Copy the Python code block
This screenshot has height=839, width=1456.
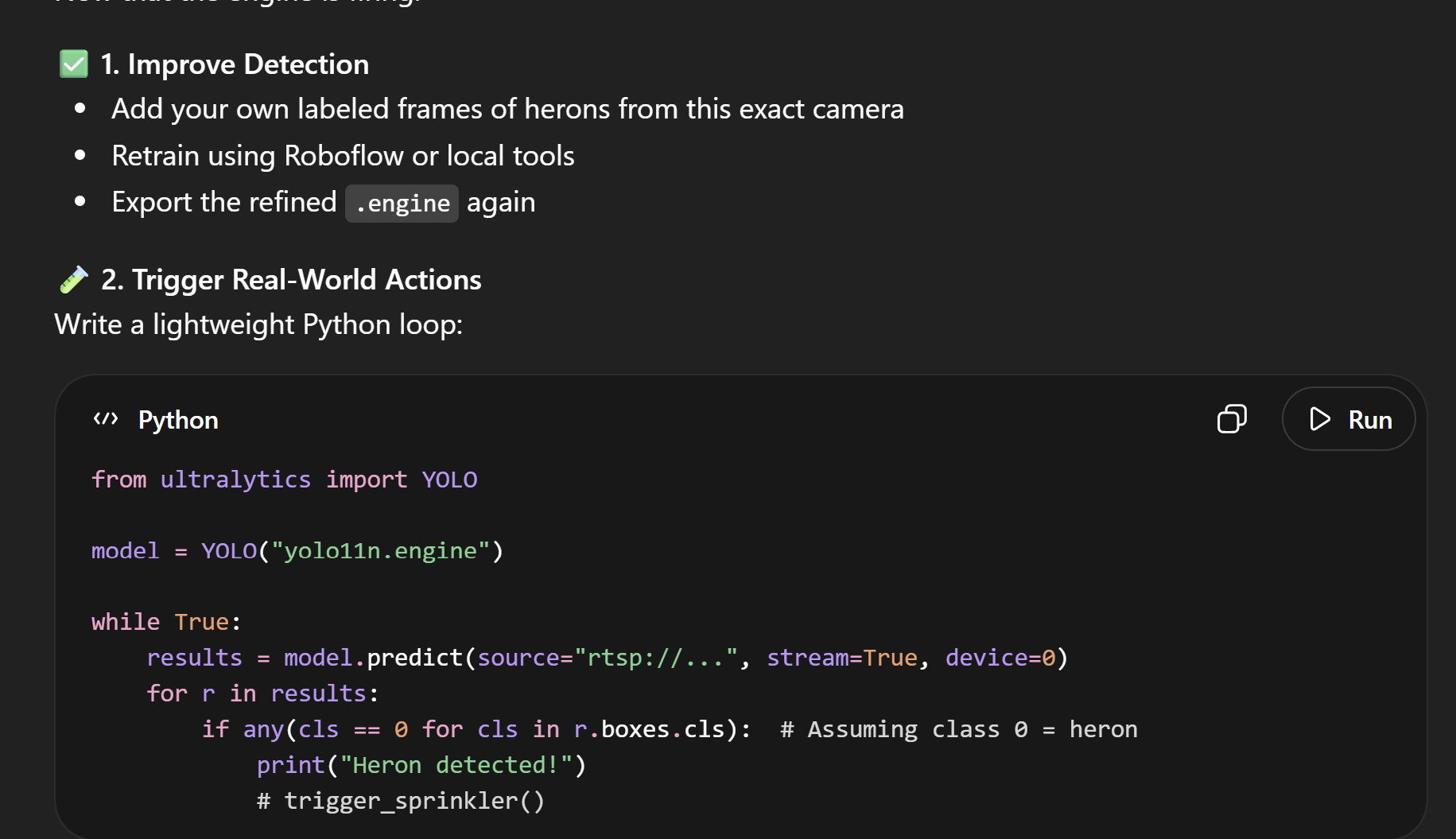(x=1232, y=419)
